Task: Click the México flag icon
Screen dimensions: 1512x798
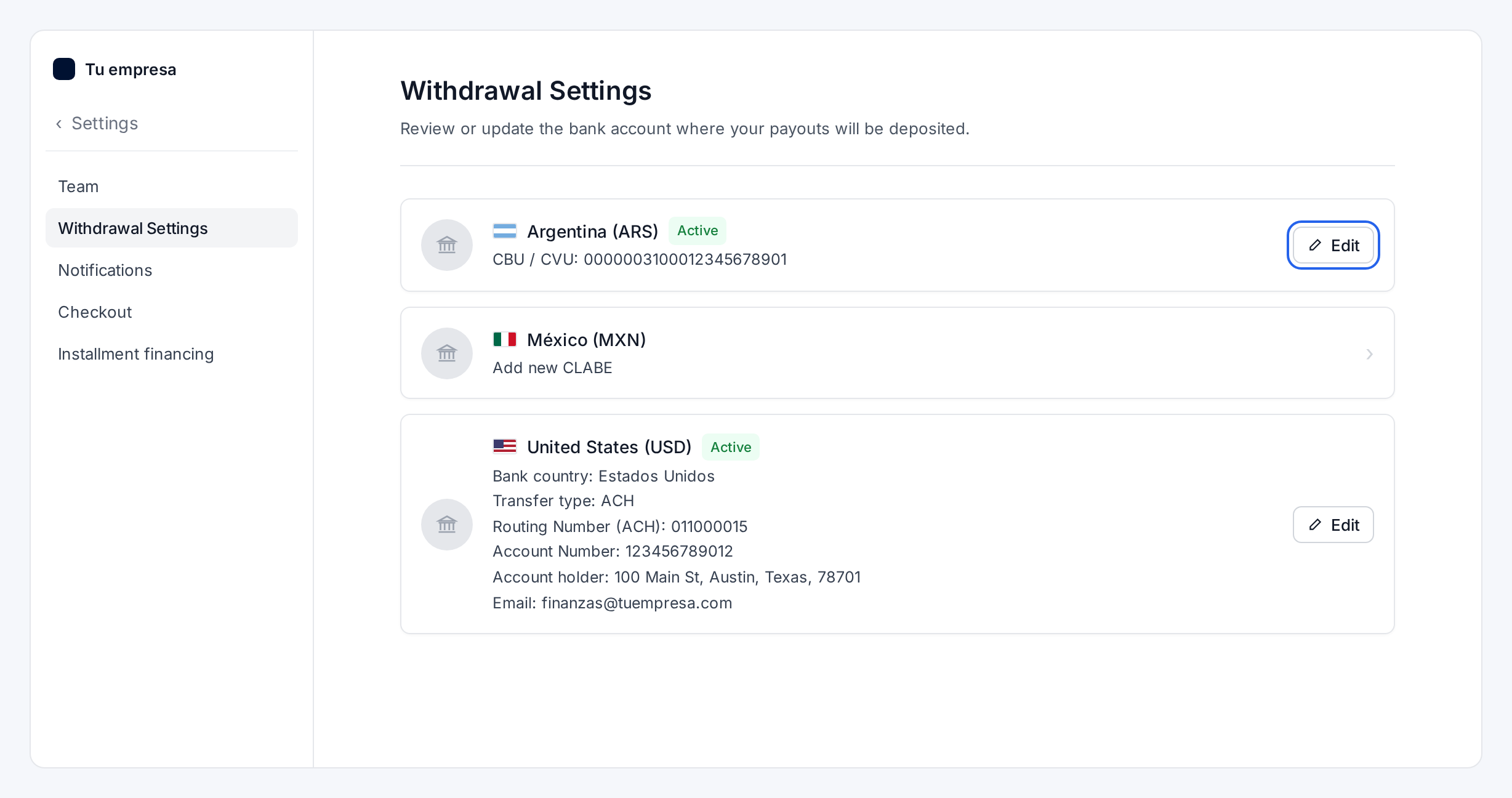Action: pos(505,339)
